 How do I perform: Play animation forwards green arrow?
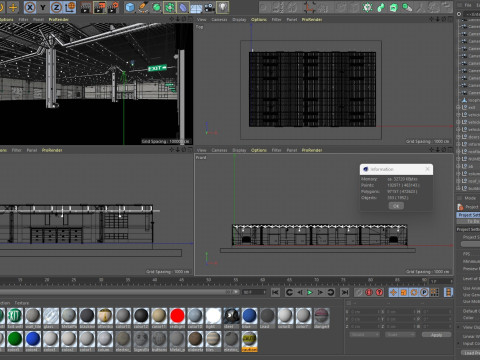[x=310, y=292]
